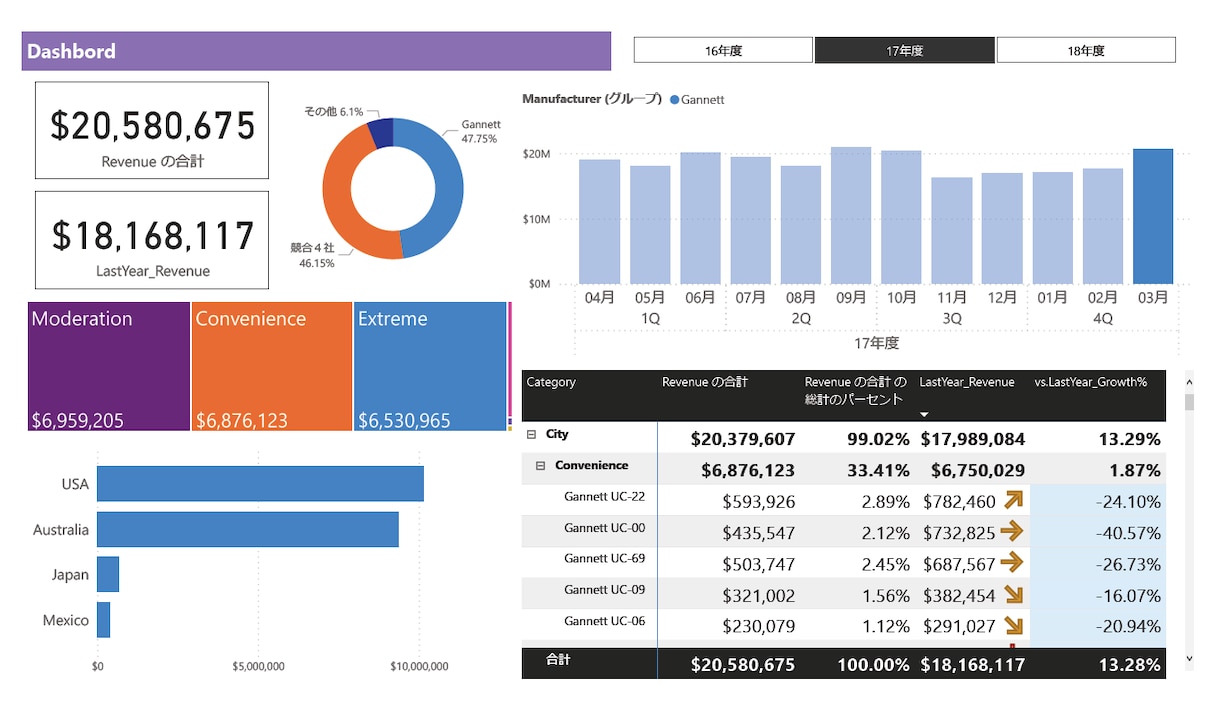Click the Gannett UC-22 row label

(x=604, y=497)
